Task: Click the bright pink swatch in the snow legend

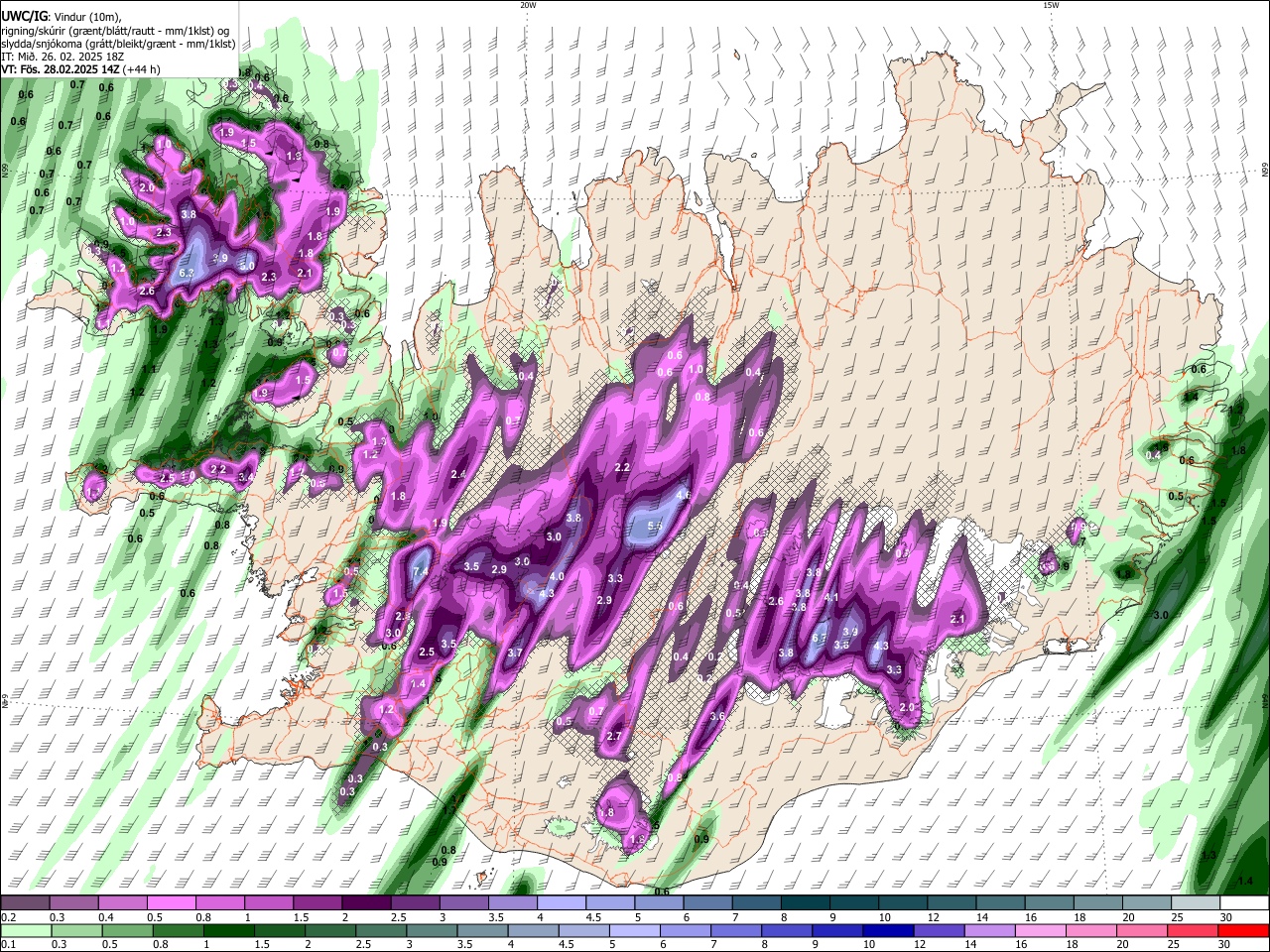Action: coord(174,902)
